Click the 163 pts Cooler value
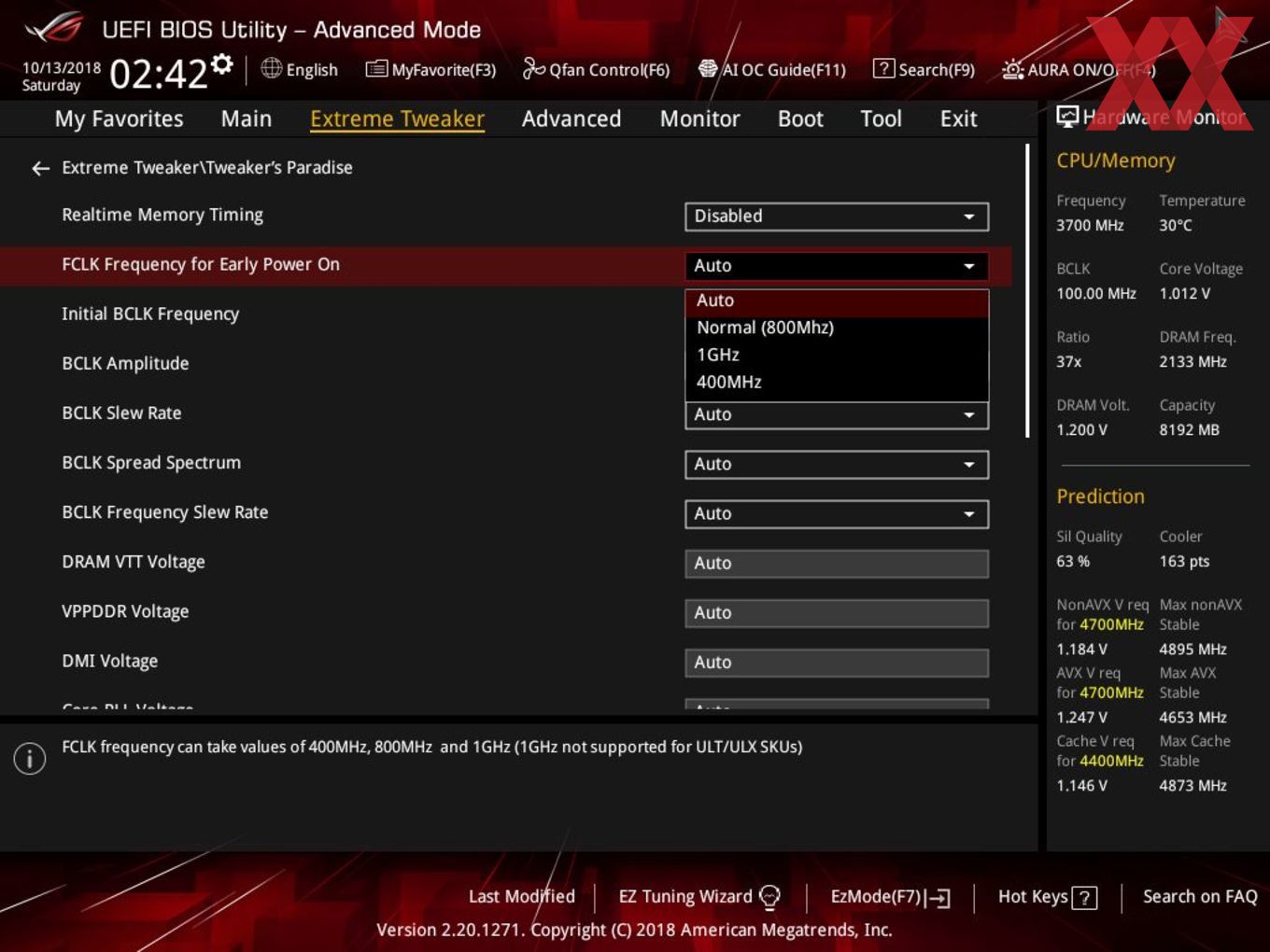Screen dimensions: 1270x952 [1184, 561]
